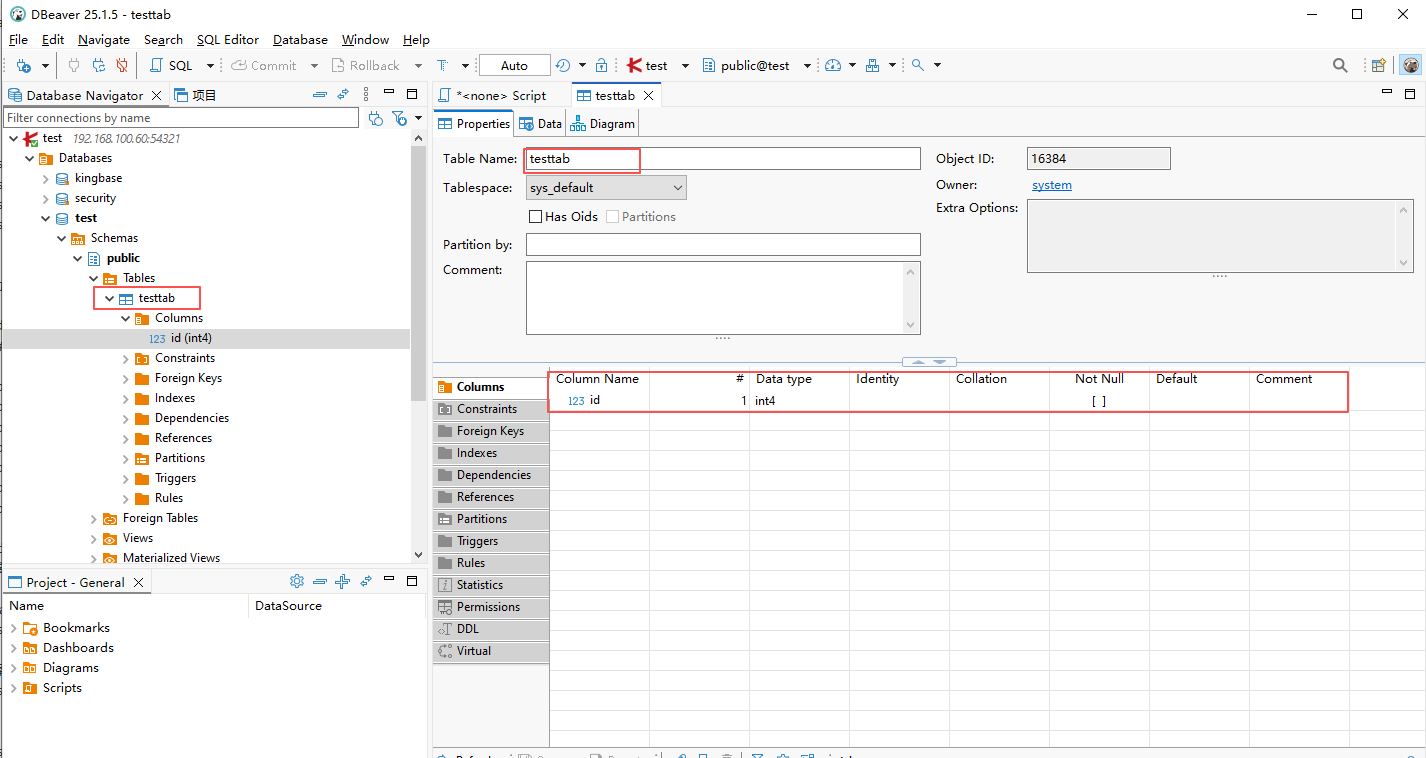Toggle the Has Oids checkbox
Image resolution: width=1426 pixels, height=758 pixels.
[535, 217]
